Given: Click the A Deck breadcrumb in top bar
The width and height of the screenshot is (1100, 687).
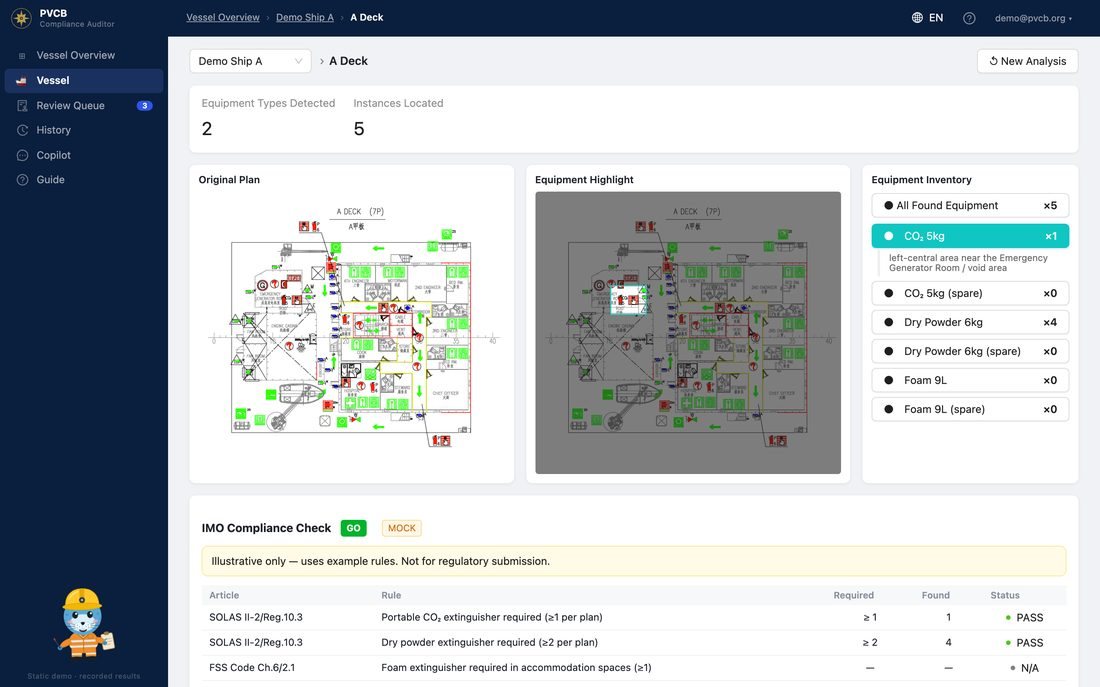Looking at the screenshot, I should pos(367,18).
